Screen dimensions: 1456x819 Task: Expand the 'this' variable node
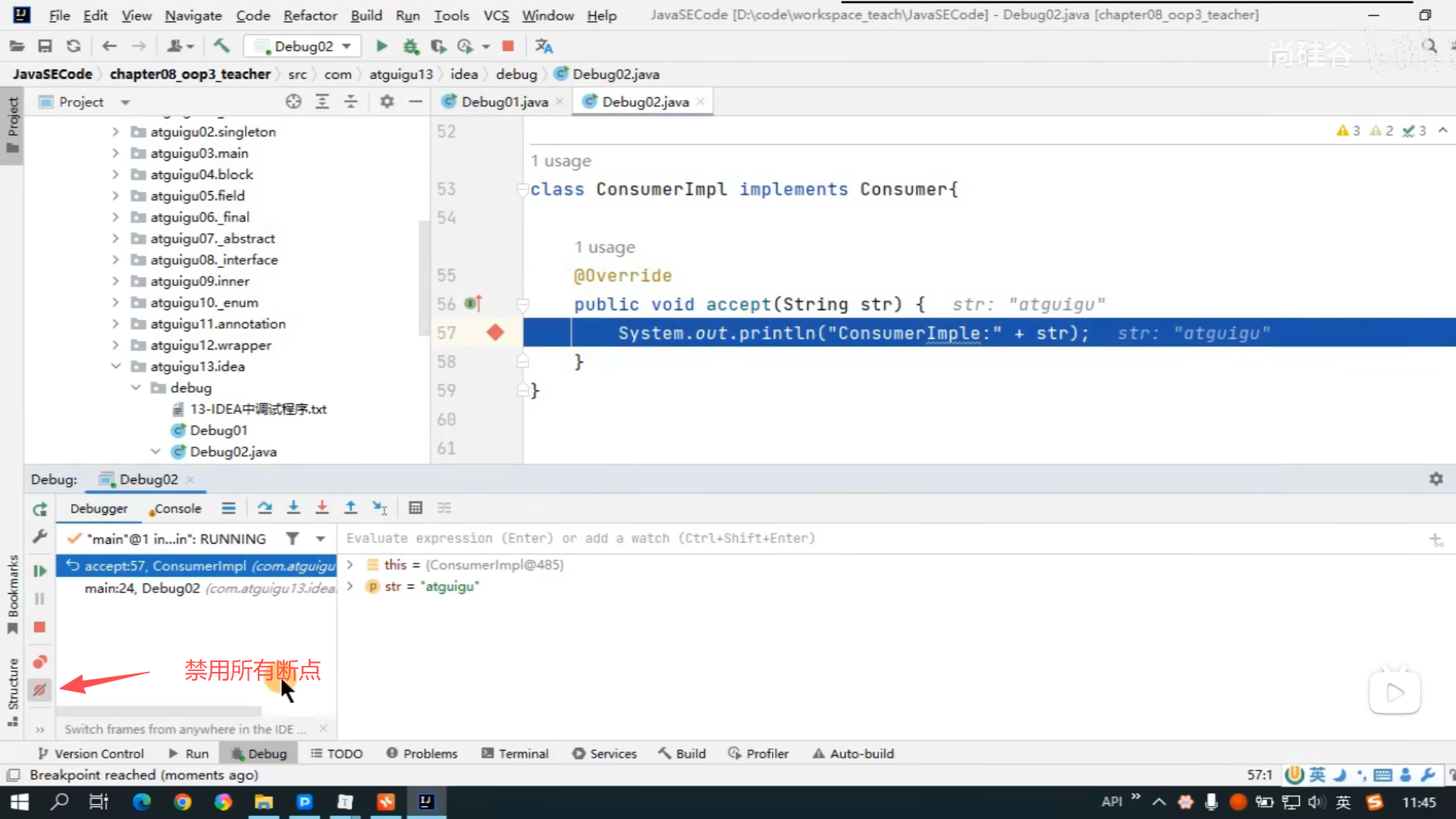(350, 565)
